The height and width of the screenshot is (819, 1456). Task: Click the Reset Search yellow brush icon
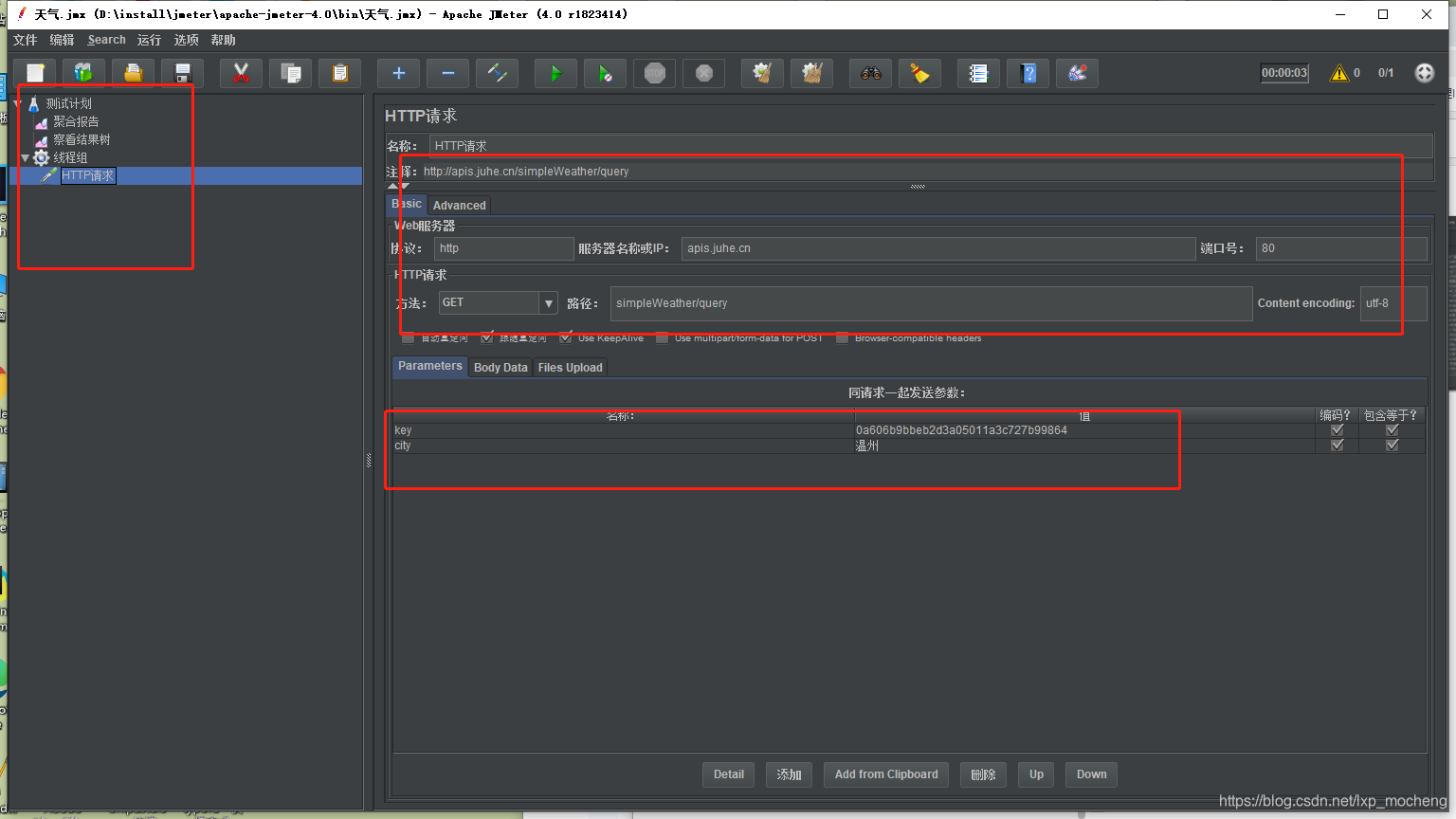point(919,73)
